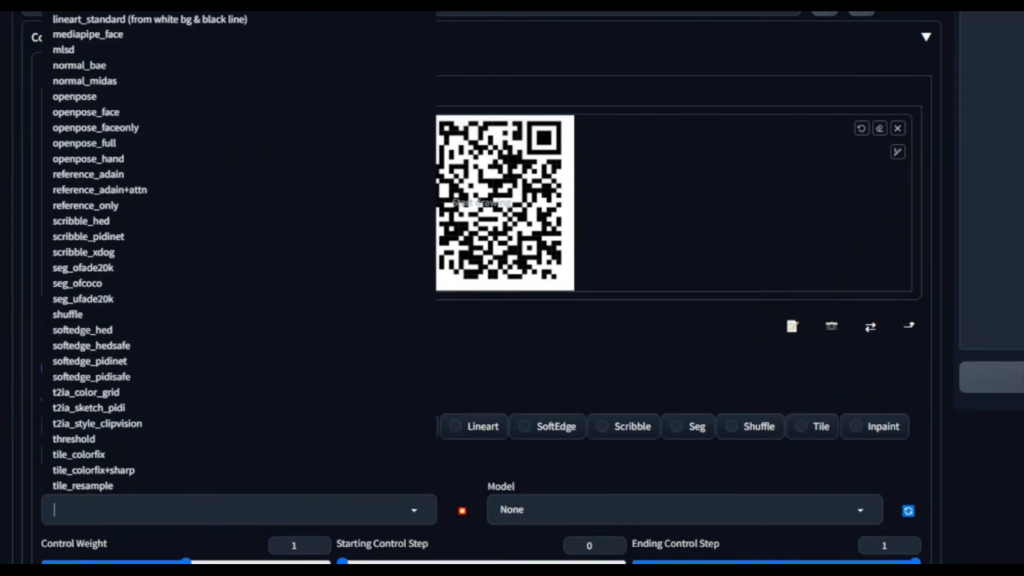This screenshot has height=576, width=1024.
Task: Pick openpose_full from the list
Action: pos(84,143)
